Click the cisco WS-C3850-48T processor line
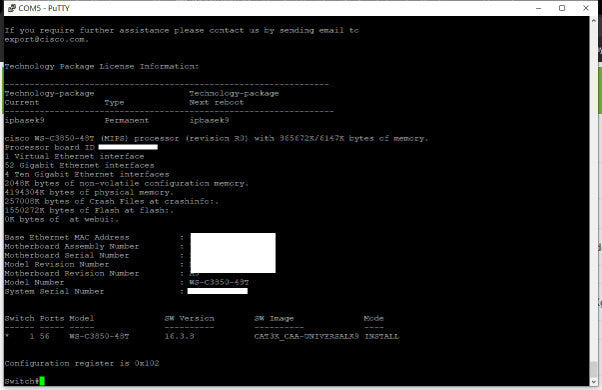 tap(217, 139)
